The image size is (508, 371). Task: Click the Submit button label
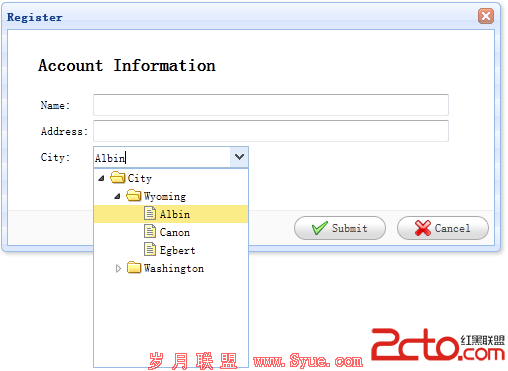pos(349,228)
